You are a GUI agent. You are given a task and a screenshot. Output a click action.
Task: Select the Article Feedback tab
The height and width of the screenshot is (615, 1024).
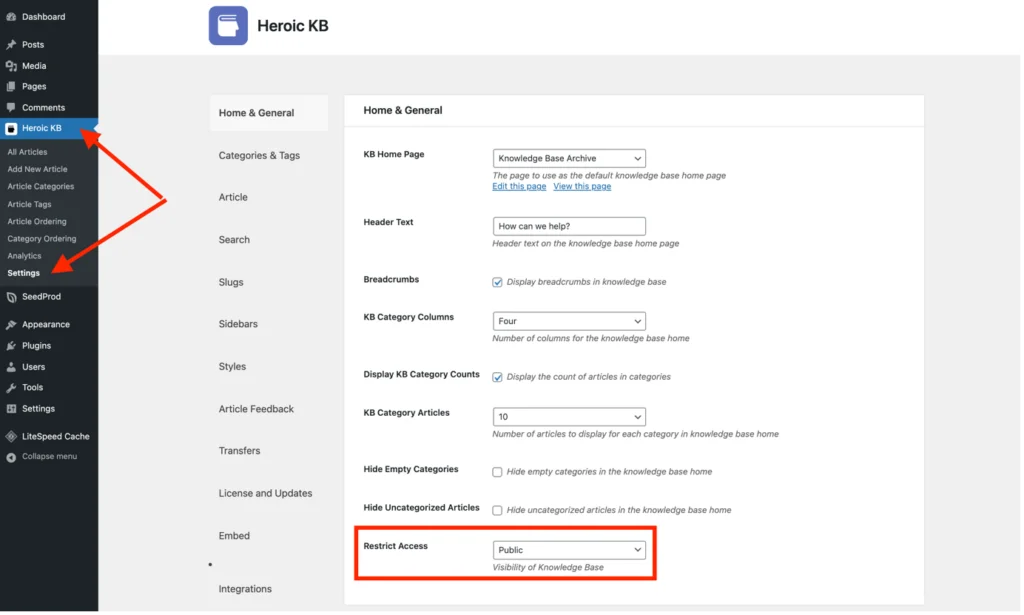pos(257,410)
